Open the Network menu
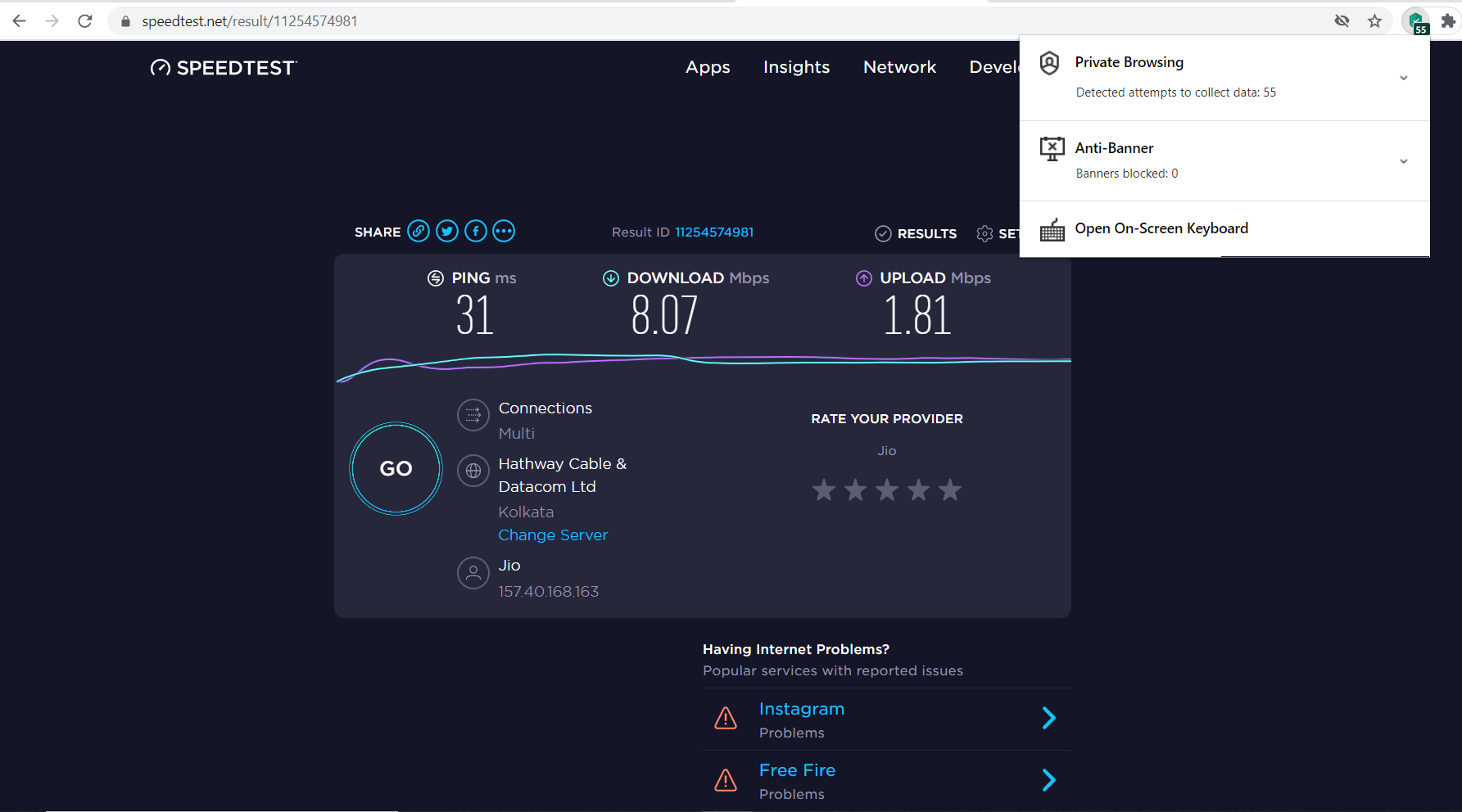 pyautogui.click(x=899, y=67)
